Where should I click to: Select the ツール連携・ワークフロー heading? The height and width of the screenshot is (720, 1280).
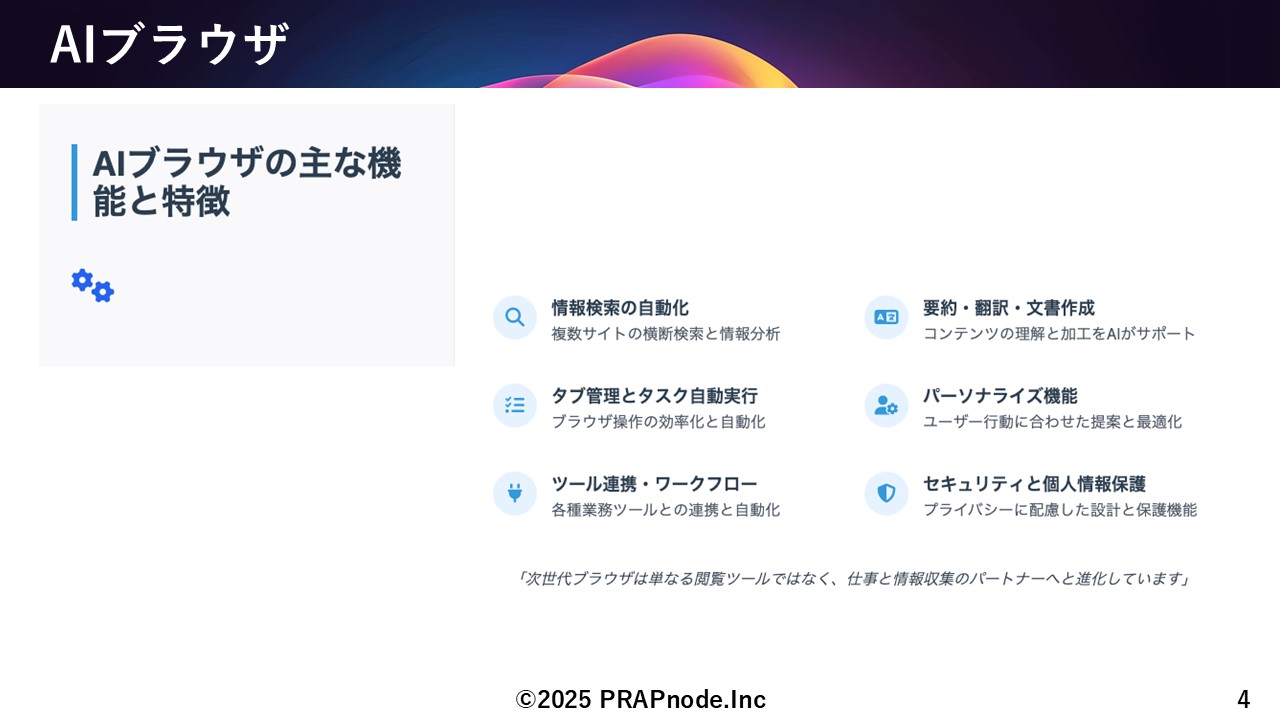click(654, 484)
